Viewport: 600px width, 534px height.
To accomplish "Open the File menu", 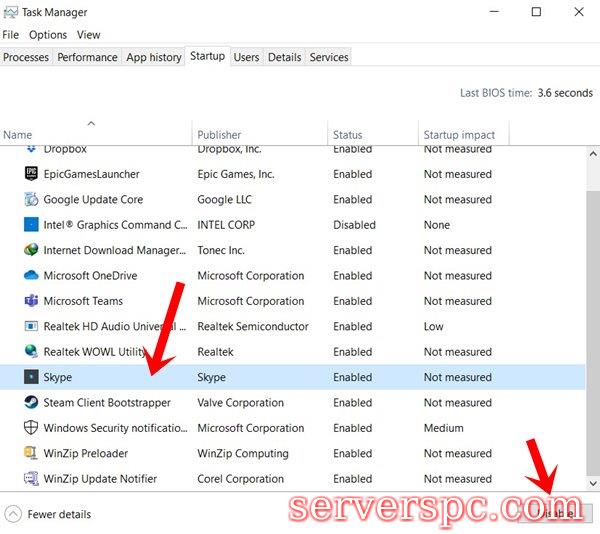I will 11,34.
